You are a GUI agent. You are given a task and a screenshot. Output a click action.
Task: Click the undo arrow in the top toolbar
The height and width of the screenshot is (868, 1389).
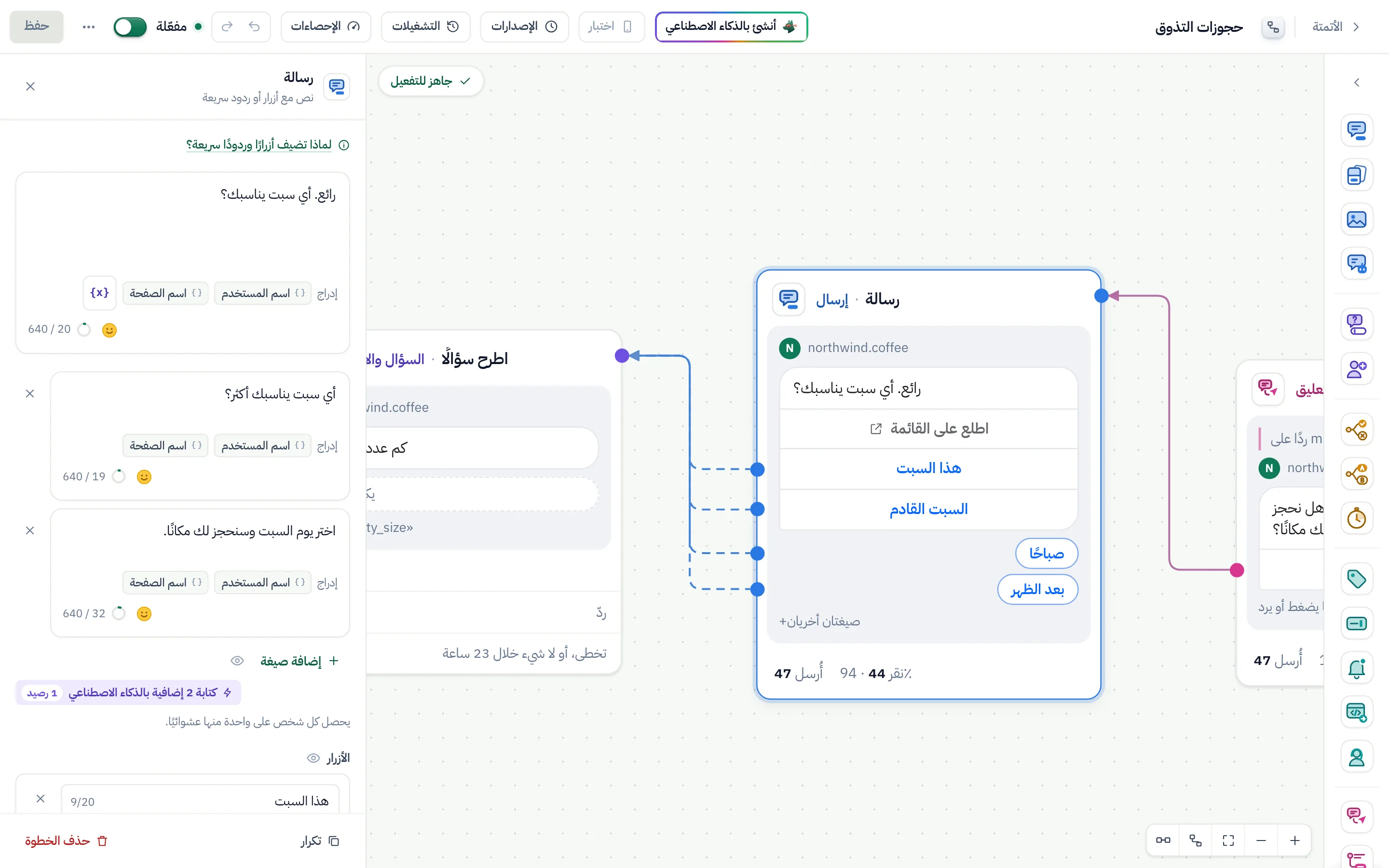(254, 27)
